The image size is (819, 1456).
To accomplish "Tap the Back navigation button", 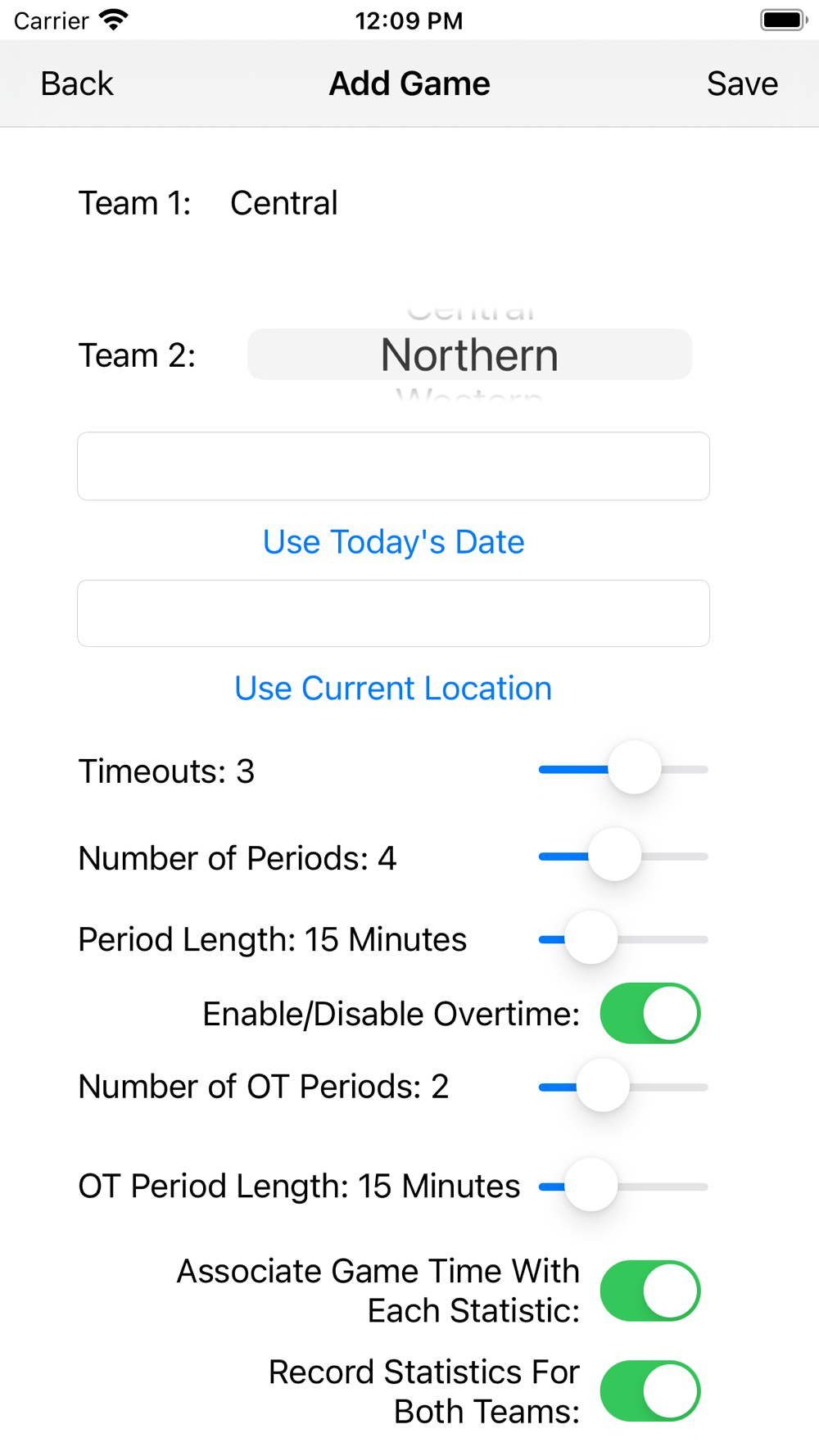I will pos(77,84).
